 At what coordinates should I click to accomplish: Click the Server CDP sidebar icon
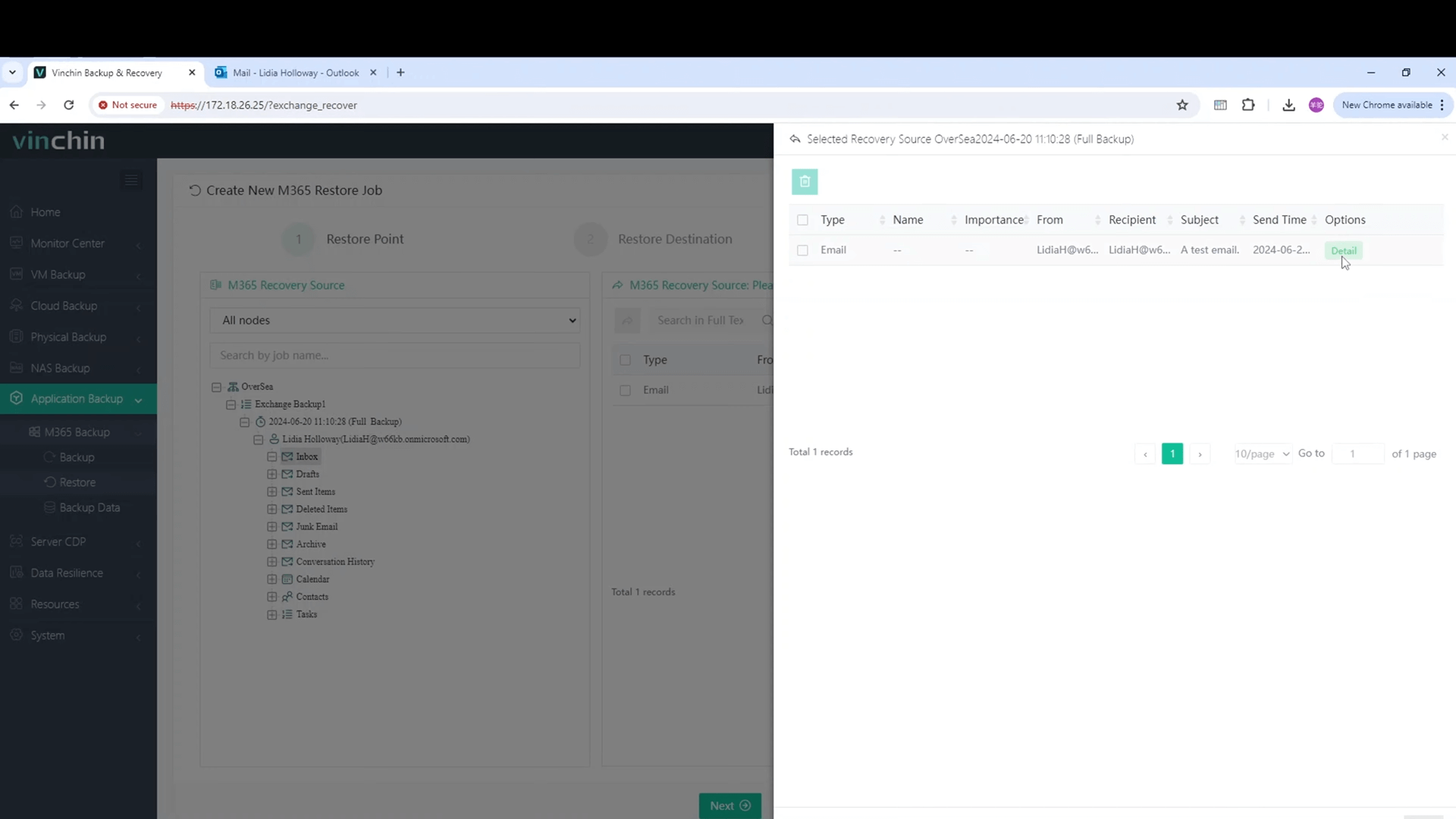pyautogui.click(x=16, y=541)
